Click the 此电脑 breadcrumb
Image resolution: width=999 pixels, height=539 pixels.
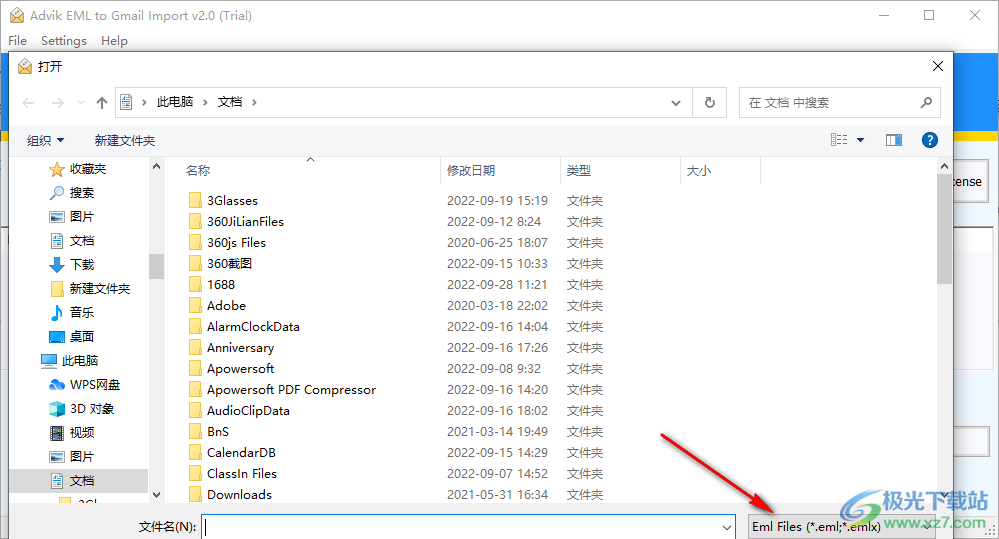coord(175,102)
